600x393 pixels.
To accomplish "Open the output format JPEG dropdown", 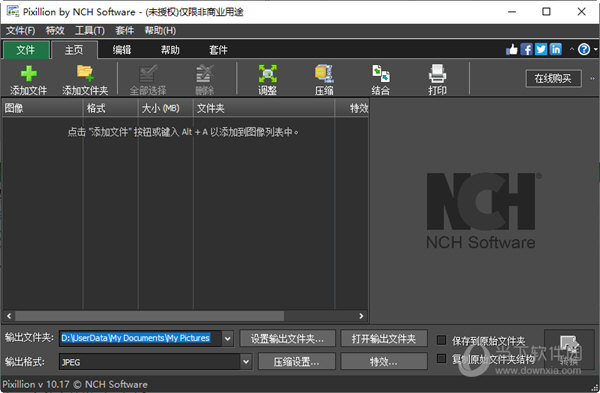I will pyautogui.click(x=246, y=362).
